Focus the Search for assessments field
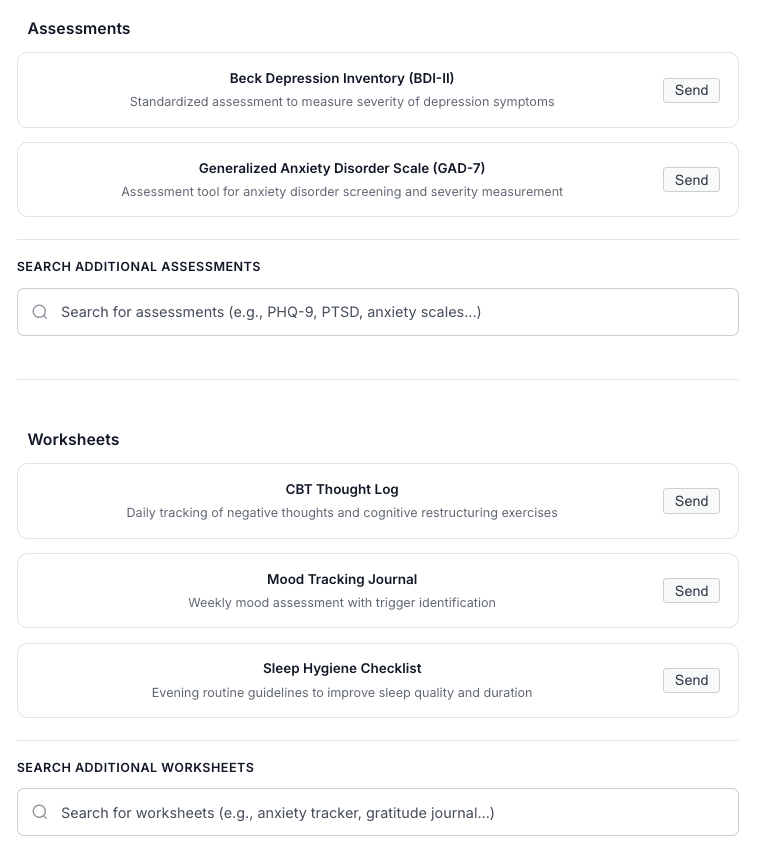The image size is (757, 865). [378, 312]
